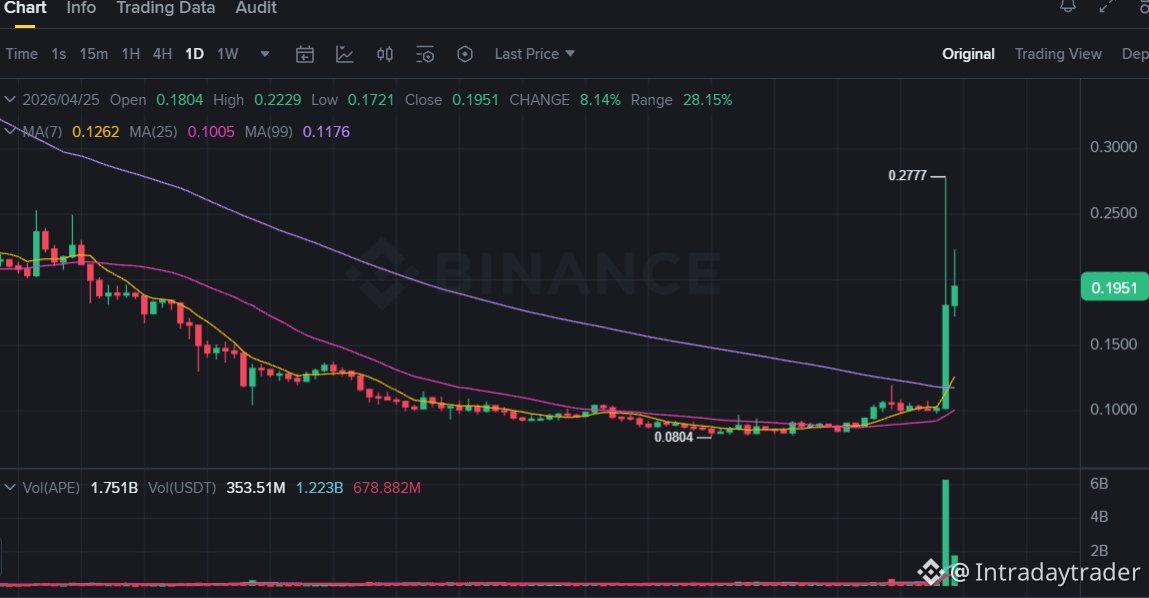Switch the candlestick chart style icon
The image size is (1149, 598).
click(385, 54)
